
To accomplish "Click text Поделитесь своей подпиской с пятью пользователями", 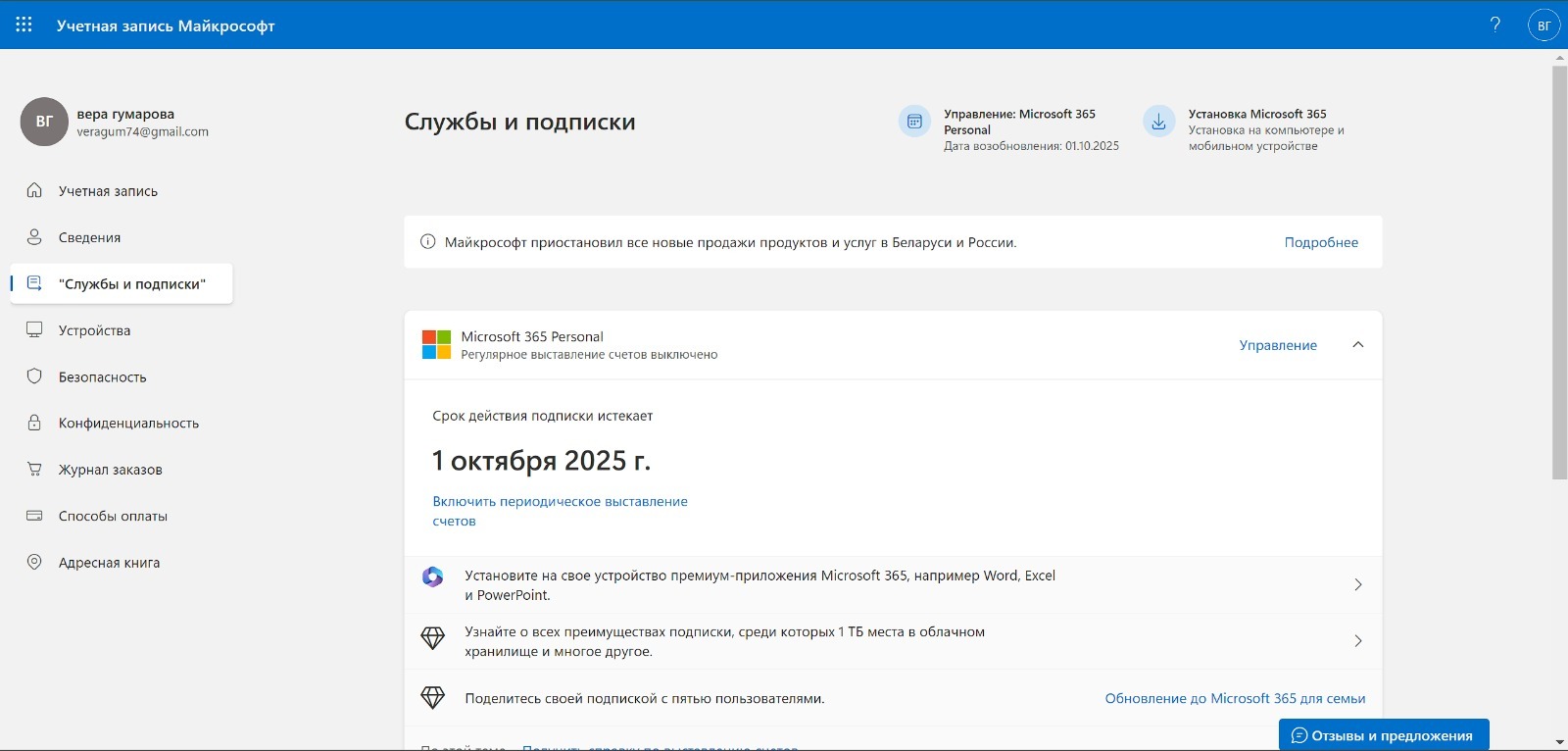I will [644, 699].
